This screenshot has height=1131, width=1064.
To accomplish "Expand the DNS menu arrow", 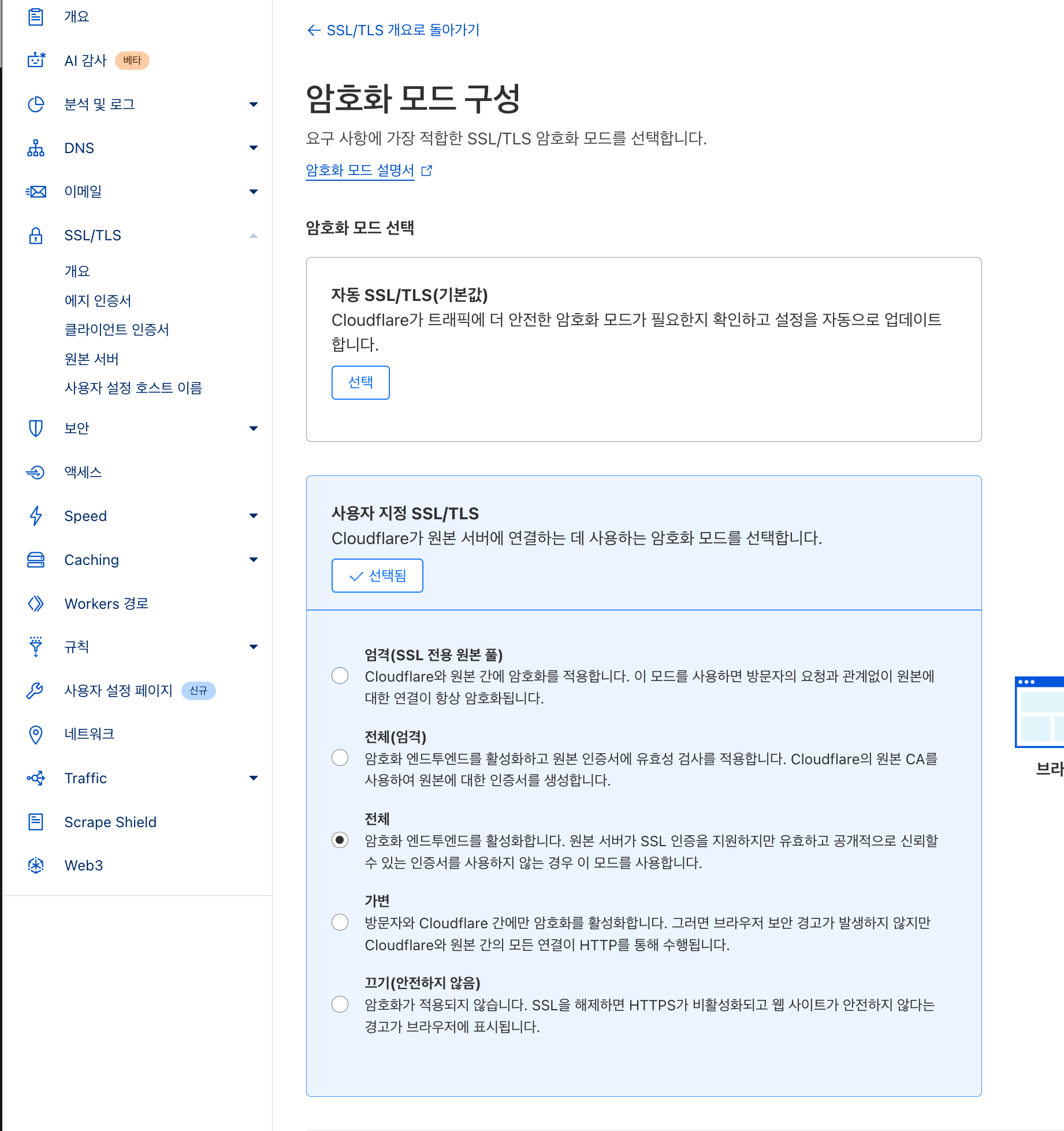I will point(253,148).
